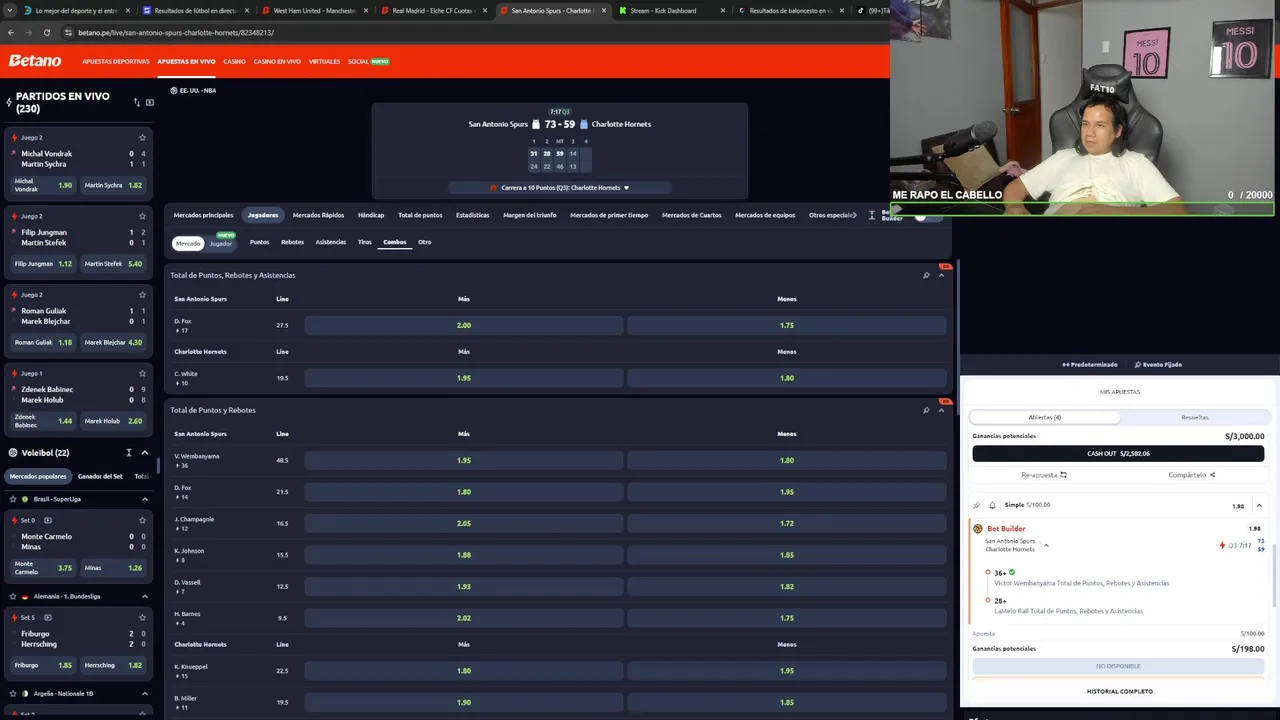The width and height of the screenshot is (1280, 720).
Task: Bet D. Fox Más 2.00
Action: 464,325
